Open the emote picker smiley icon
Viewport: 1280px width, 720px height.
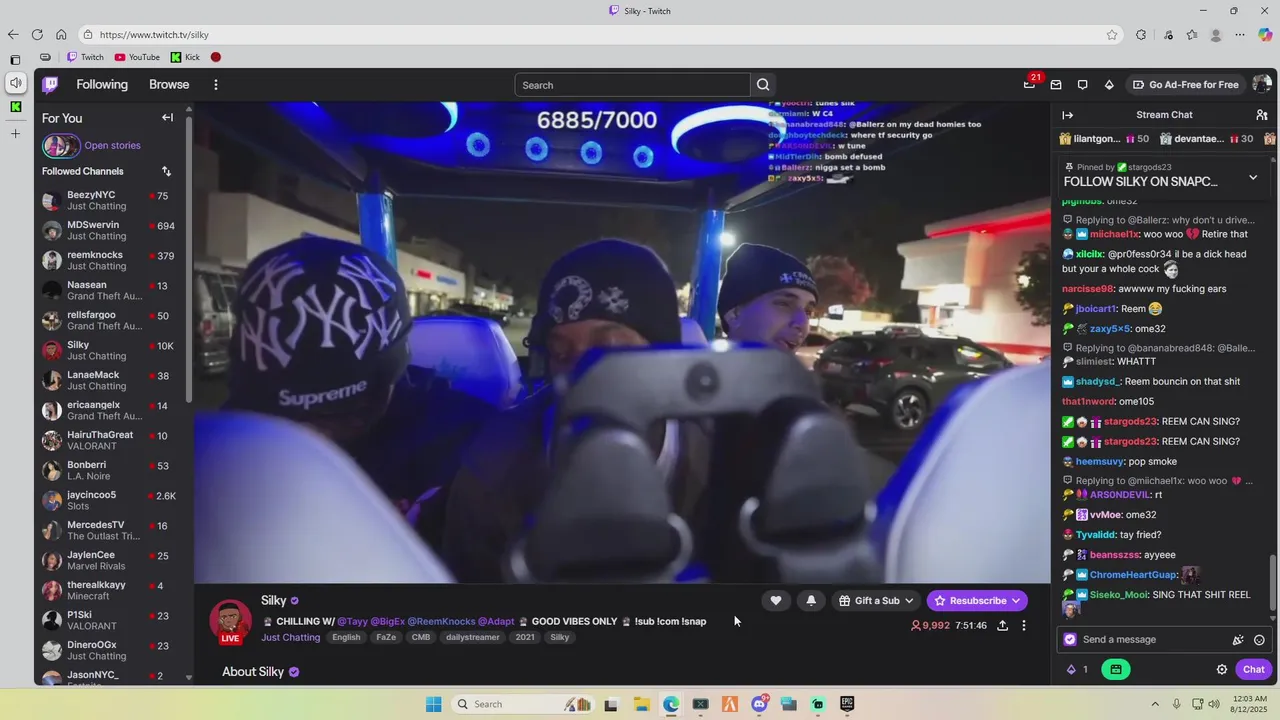tap(1259, 640)
